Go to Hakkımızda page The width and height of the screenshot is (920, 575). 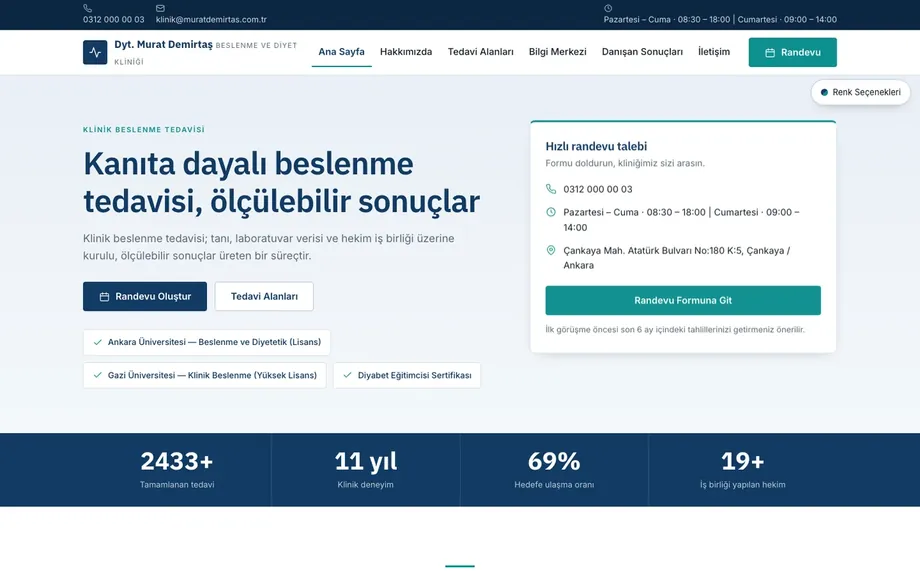click(406, 52)
